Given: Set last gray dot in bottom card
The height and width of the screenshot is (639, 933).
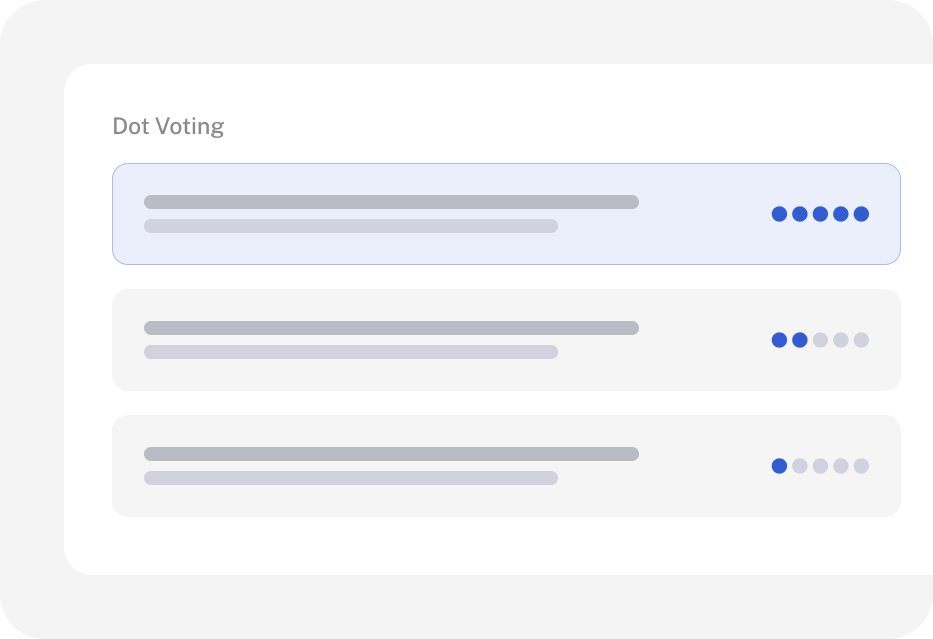Looking at the screenshot, I should point(862,466).
